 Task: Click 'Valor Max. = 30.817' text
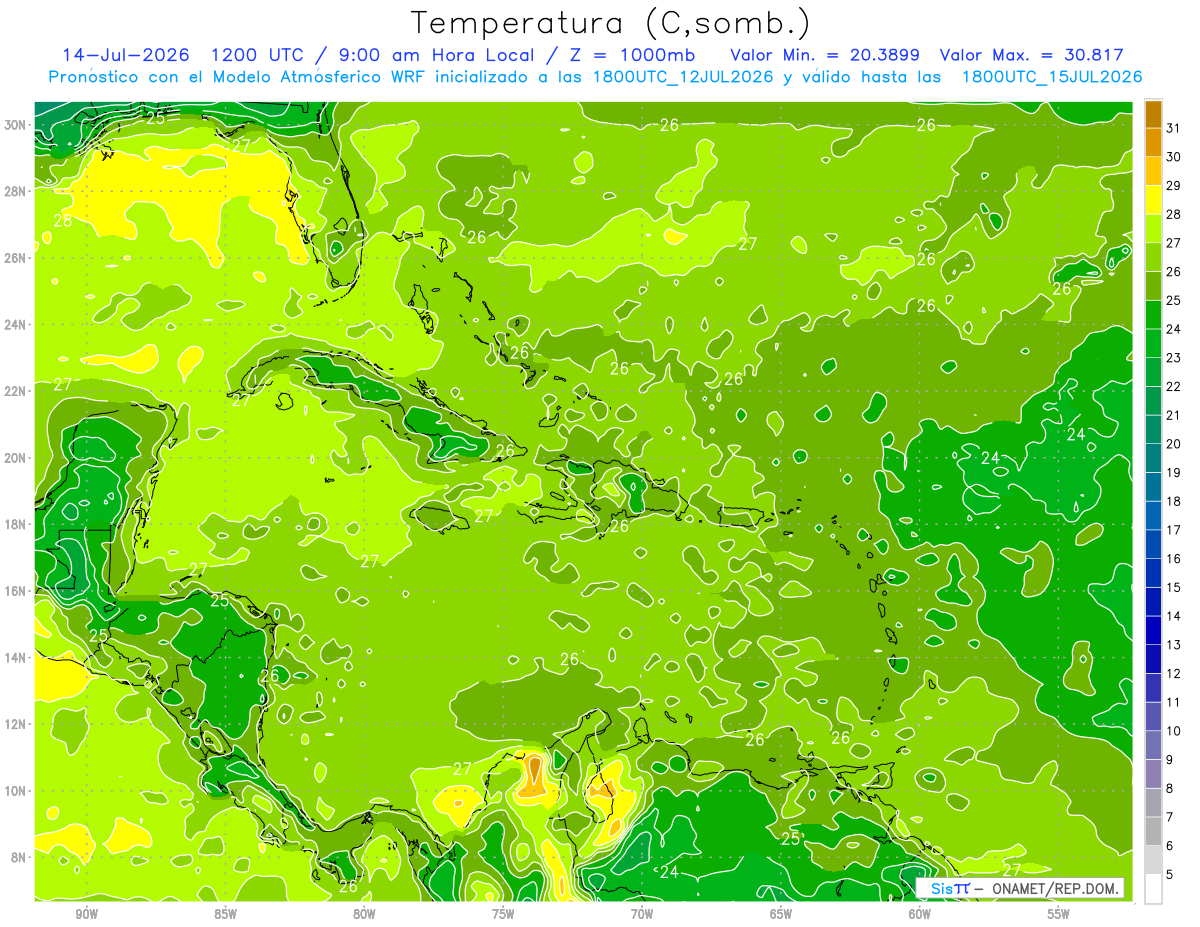point(1032,55)
